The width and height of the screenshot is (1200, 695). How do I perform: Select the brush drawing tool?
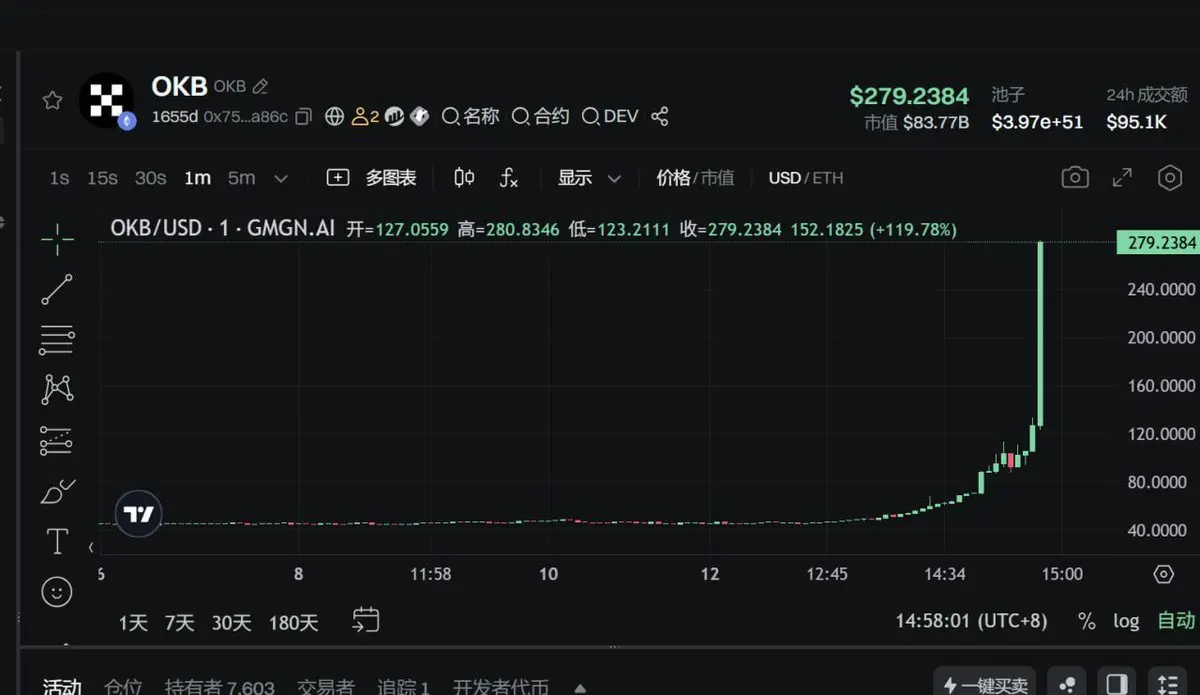[57, 492]
